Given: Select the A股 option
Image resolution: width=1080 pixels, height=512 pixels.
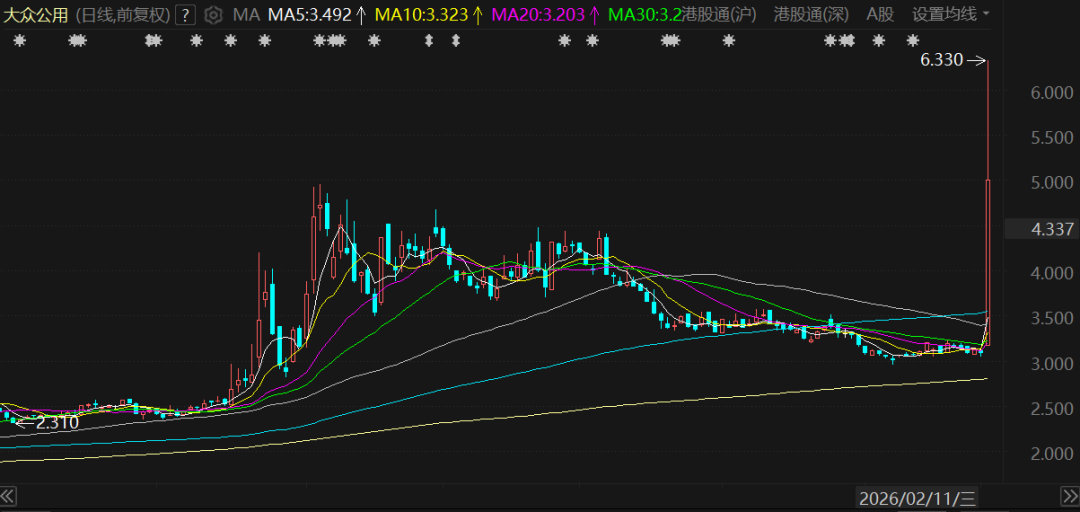Looking at the screenshot, I should point(880,15).
